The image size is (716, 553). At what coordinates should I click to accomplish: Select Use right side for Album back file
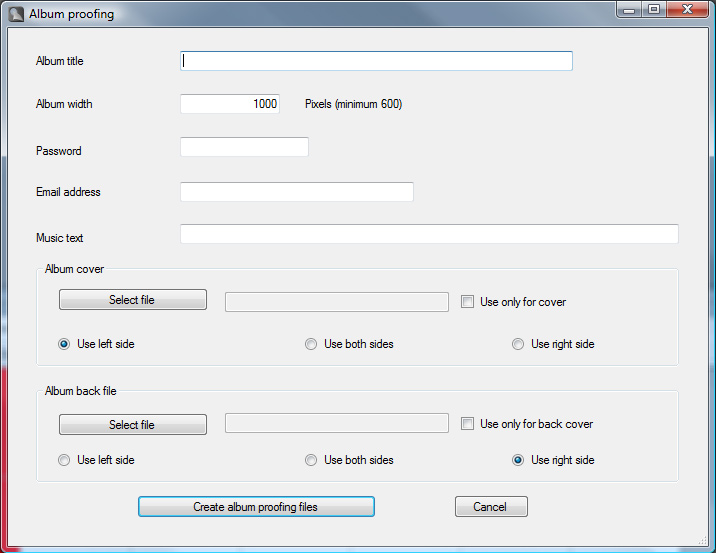pos(518,460)
